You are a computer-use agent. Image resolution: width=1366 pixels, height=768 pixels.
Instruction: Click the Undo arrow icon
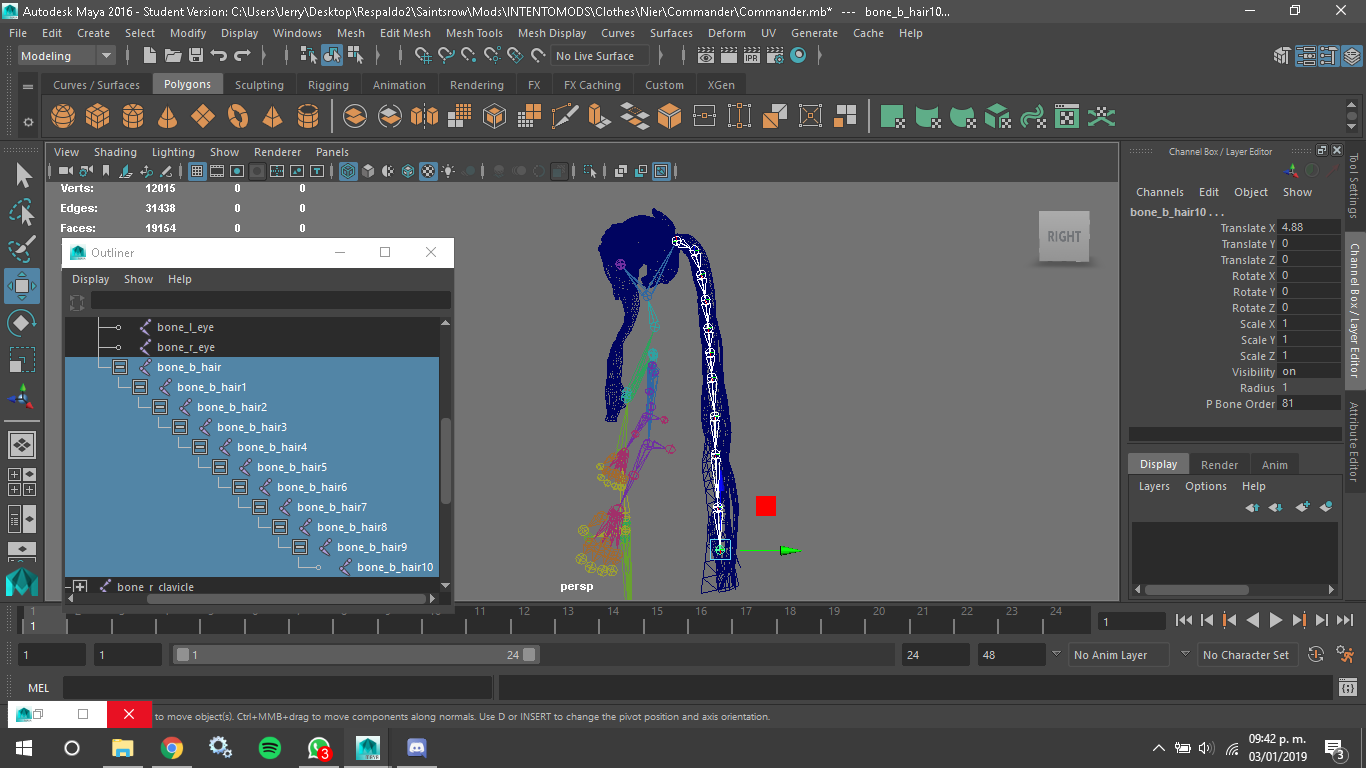click(x=219, y=56)
